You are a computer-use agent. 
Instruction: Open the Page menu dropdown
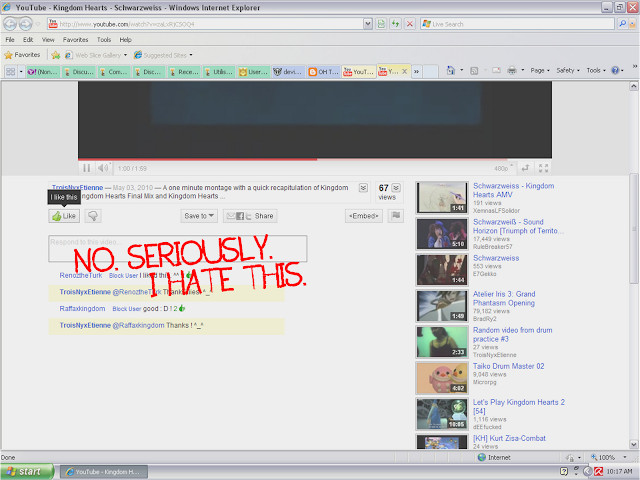tap(540, 70)
